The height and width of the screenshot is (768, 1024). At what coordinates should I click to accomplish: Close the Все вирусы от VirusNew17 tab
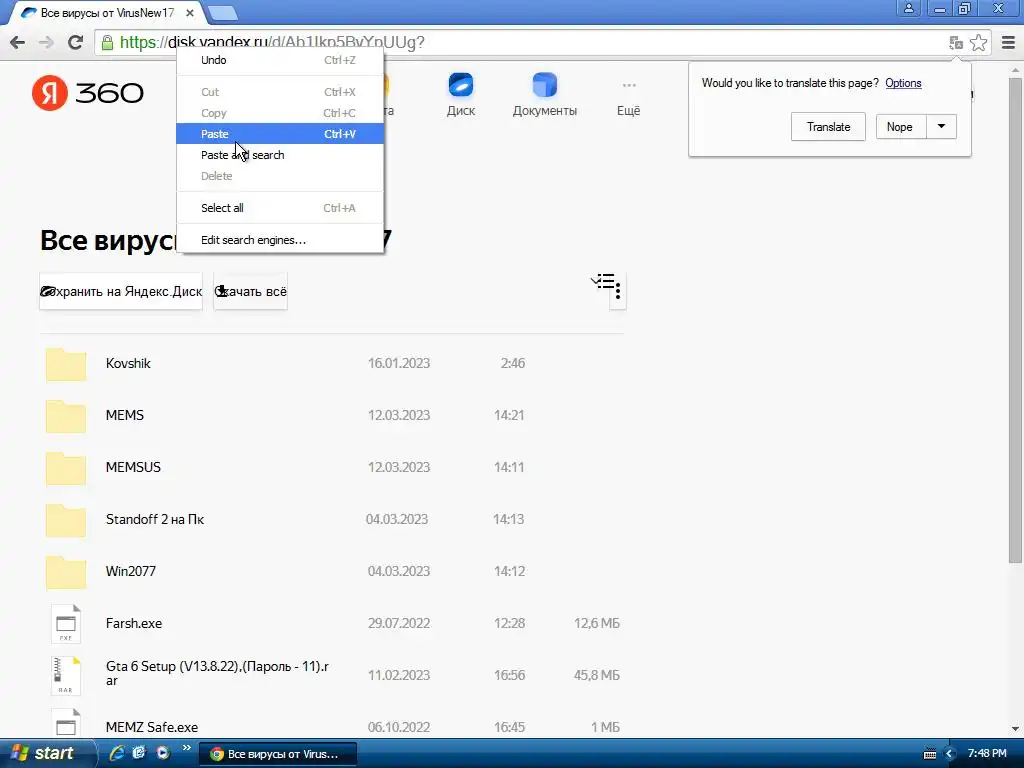tap(189, 12)
